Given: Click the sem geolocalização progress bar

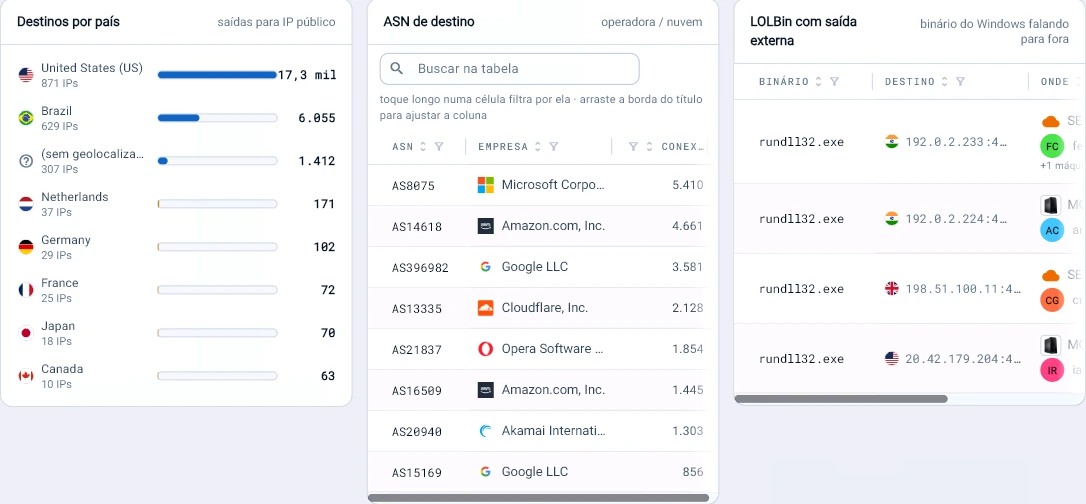Looking at the screenshot, I should 217,161.
